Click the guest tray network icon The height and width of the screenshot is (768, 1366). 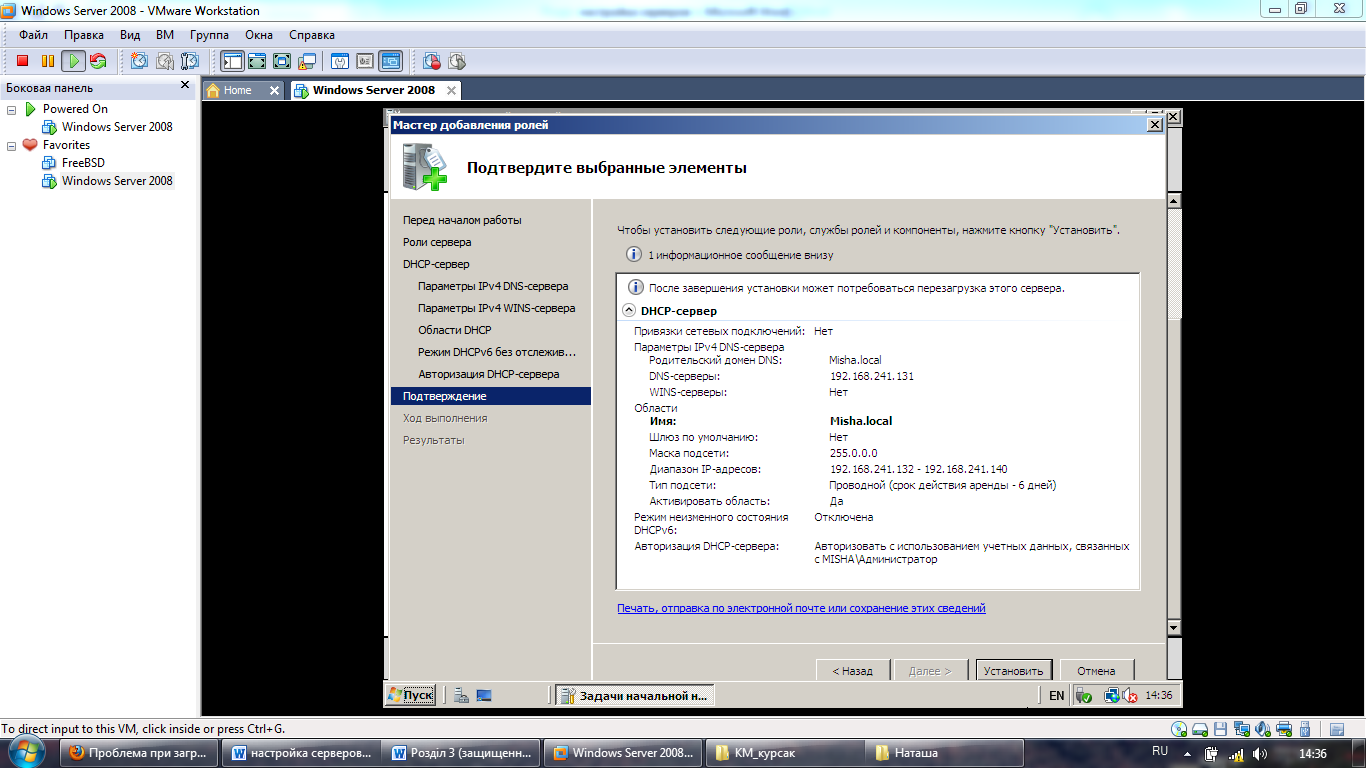click(1112, 695)
